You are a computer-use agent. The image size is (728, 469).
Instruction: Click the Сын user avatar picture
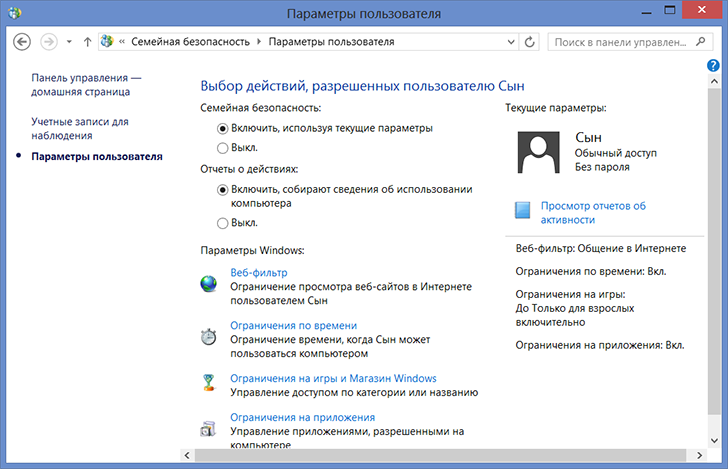[x=539, y=152]
